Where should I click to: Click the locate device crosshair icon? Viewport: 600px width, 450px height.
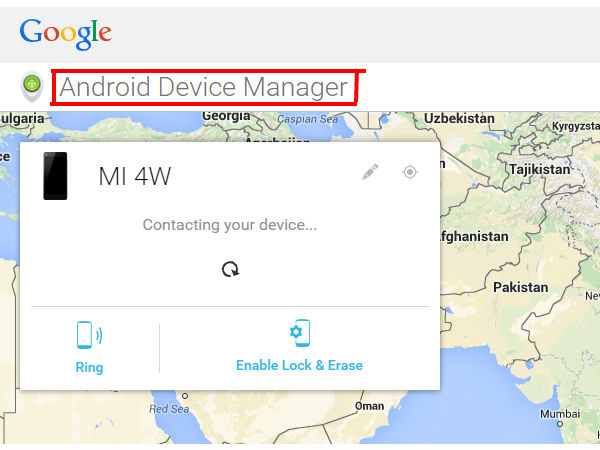[x=410, y=172]
